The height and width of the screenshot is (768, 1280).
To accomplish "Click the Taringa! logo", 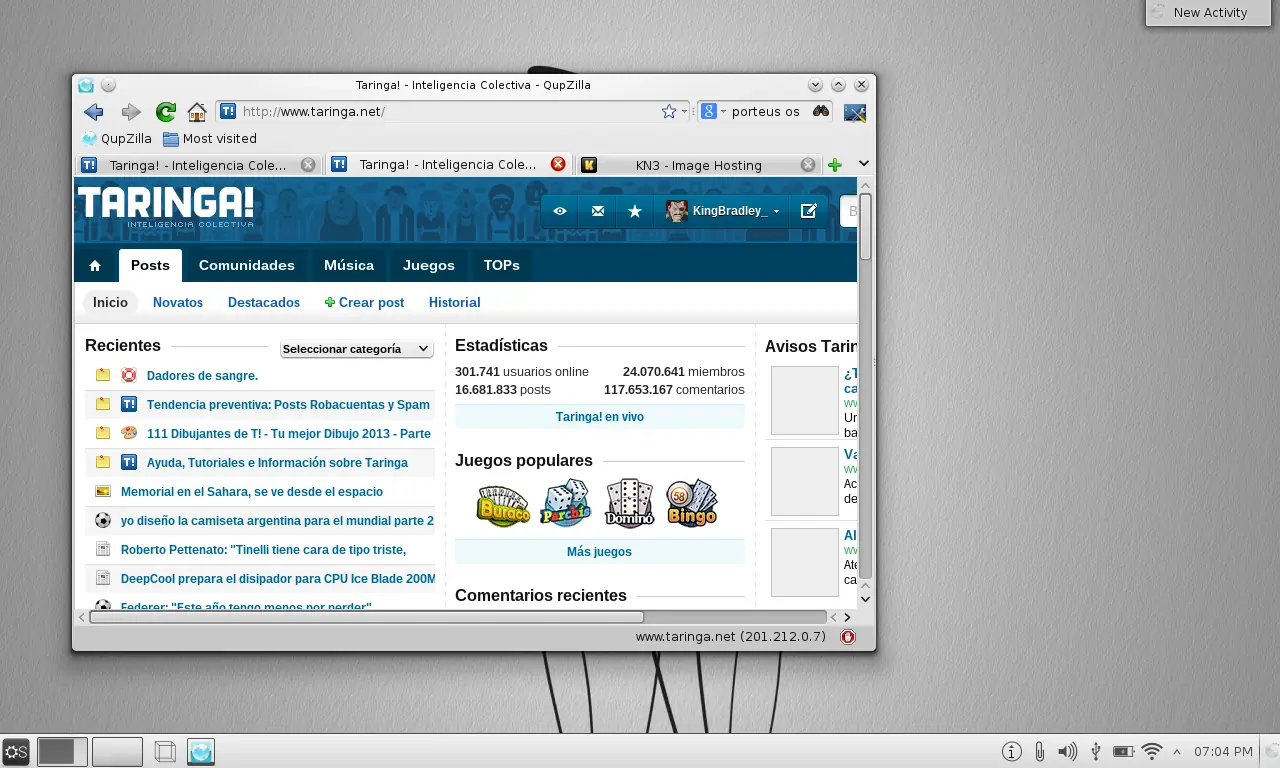I will pos(166,206).
